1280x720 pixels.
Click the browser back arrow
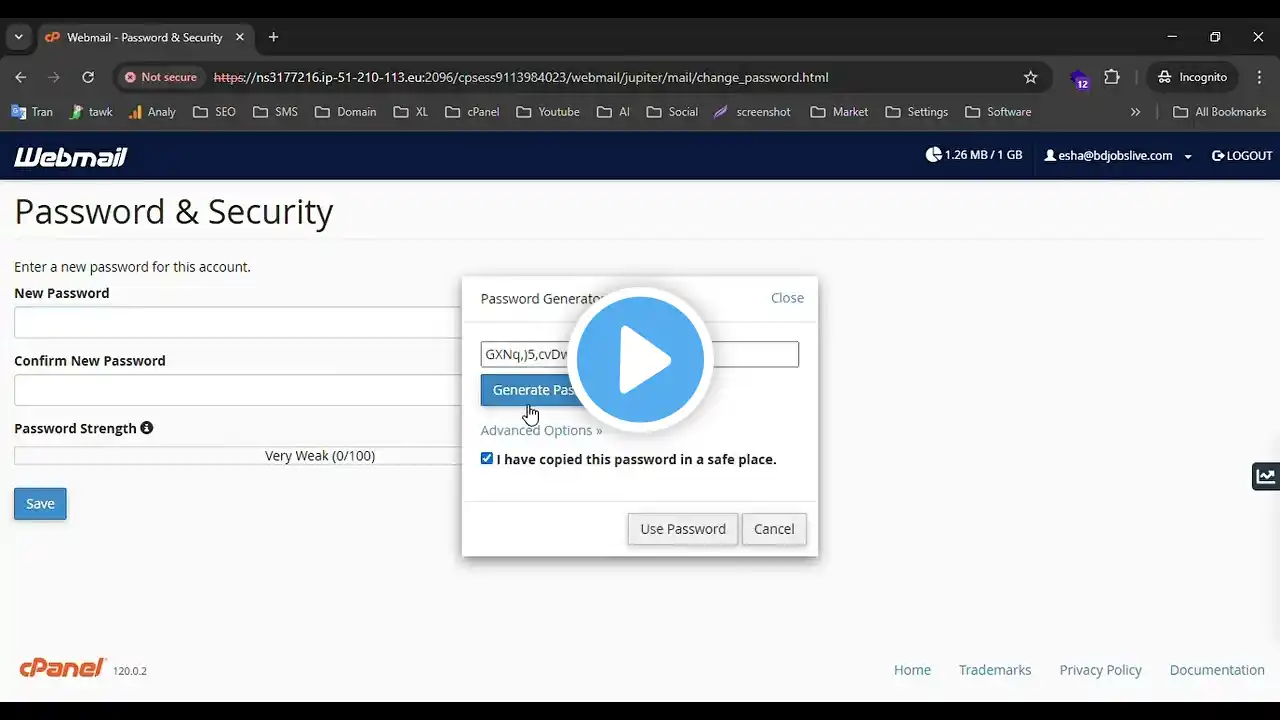(21, 77)
